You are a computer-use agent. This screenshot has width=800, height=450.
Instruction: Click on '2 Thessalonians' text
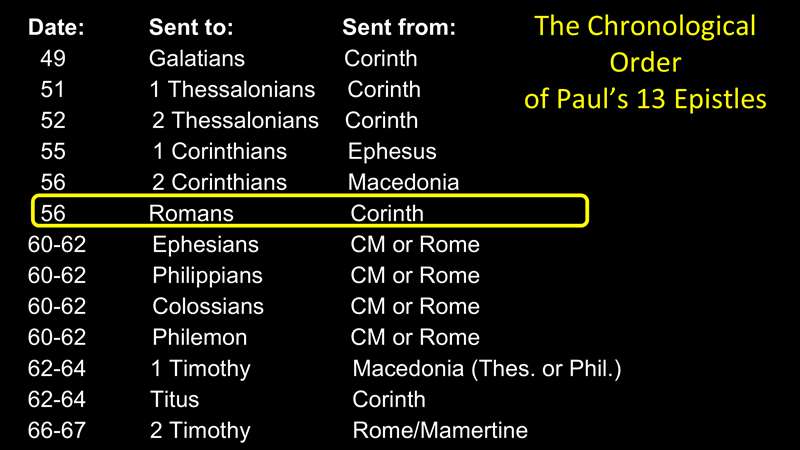235,121
